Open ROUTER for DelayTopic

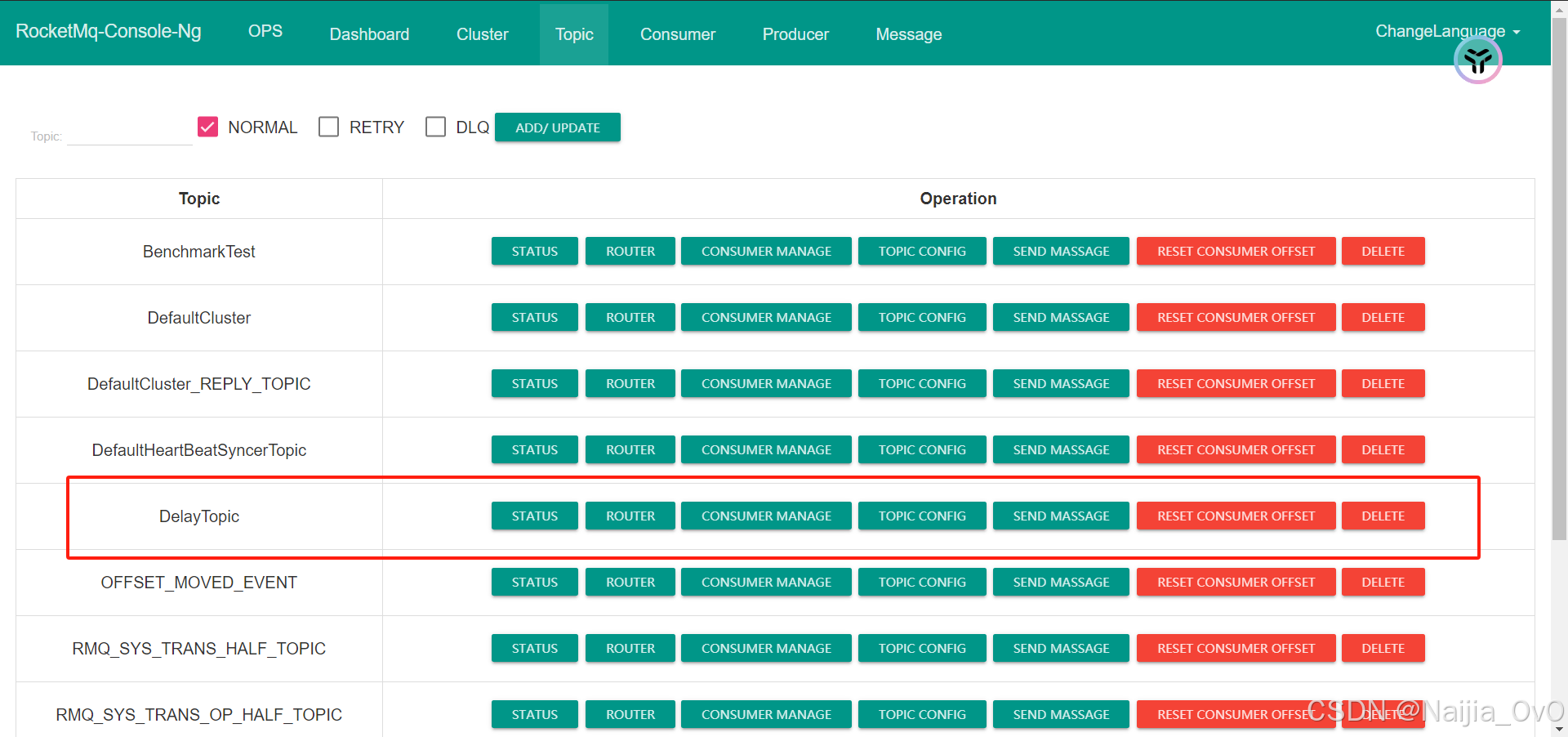[630, 516]
